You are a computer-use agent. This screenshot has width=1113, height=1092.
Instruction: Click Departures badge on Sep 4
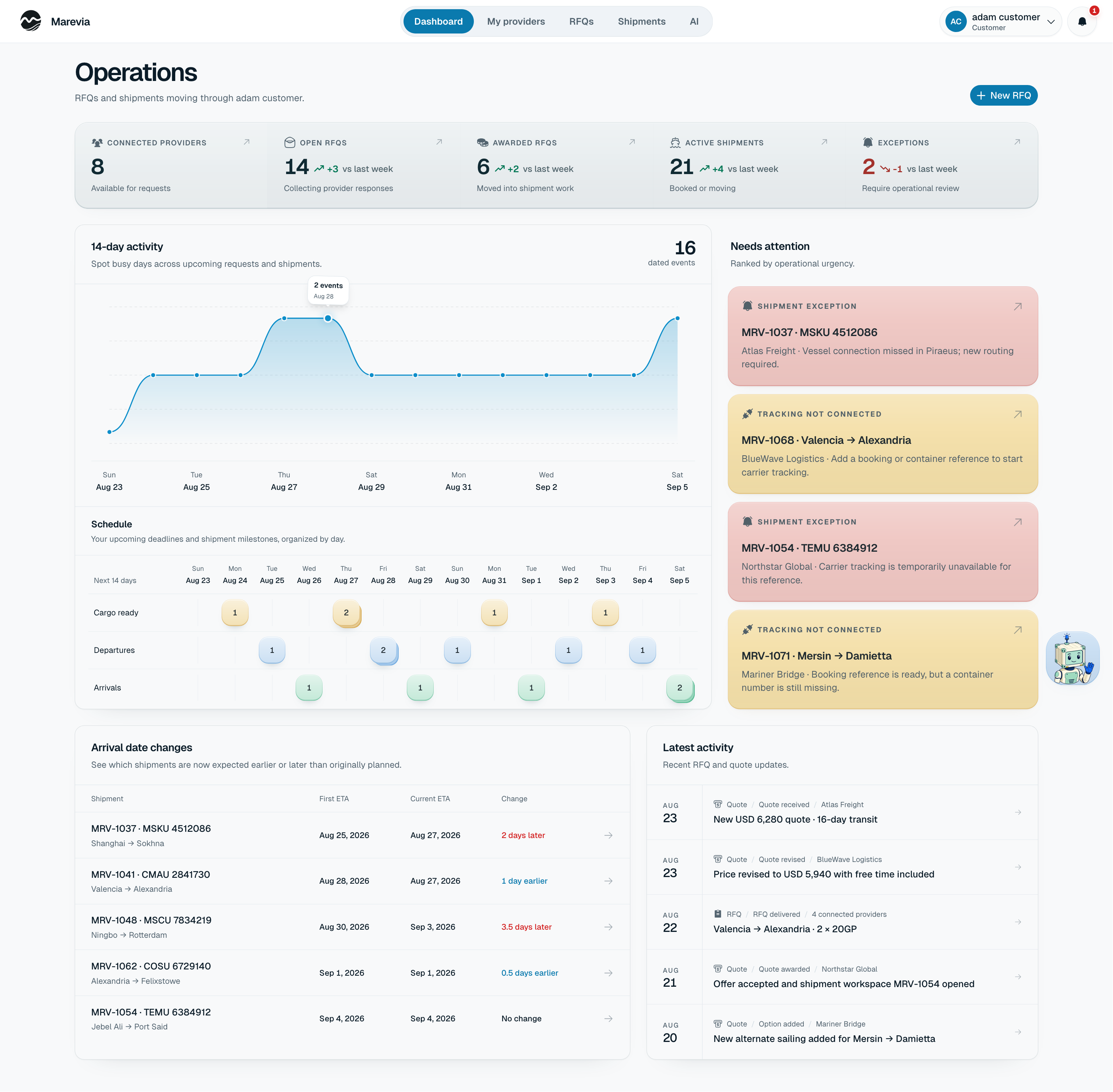(642, 650)
